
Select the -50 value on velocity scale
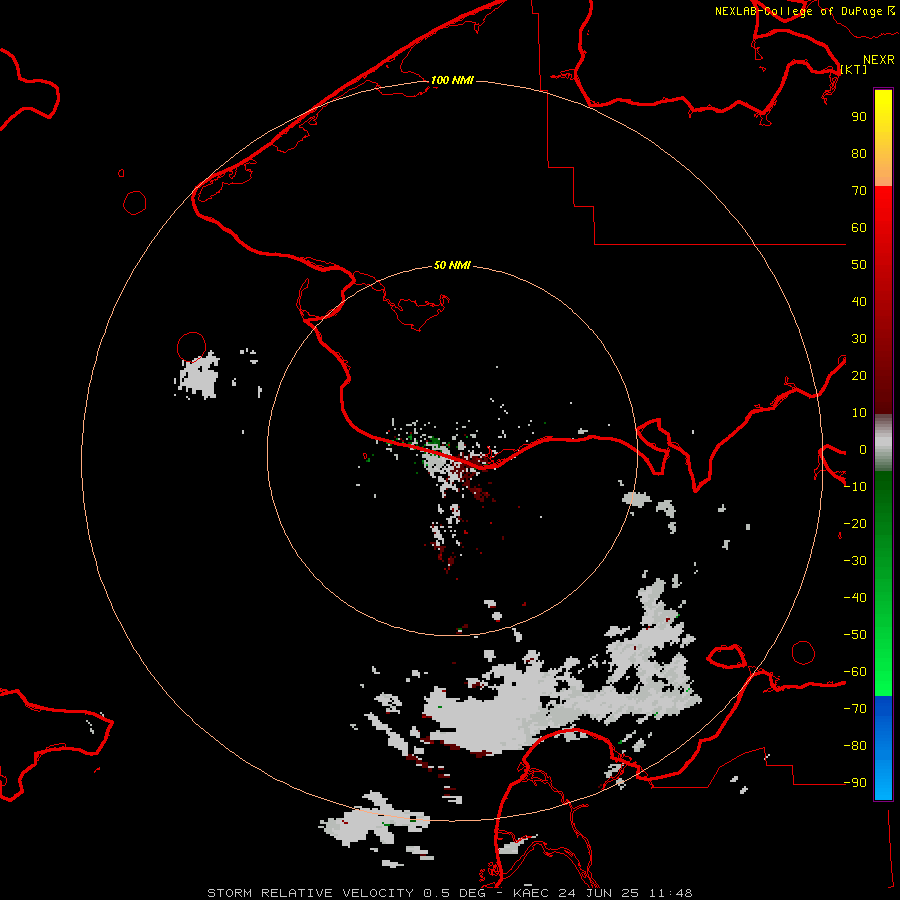point(855,635)
